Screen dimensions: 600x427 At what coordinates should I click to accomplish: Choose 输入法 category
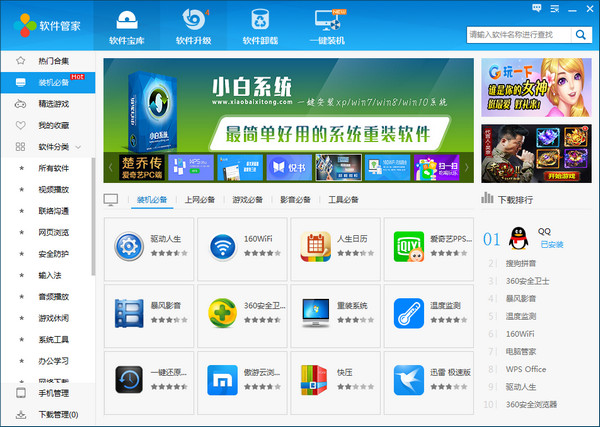click(x=49, y=275)
